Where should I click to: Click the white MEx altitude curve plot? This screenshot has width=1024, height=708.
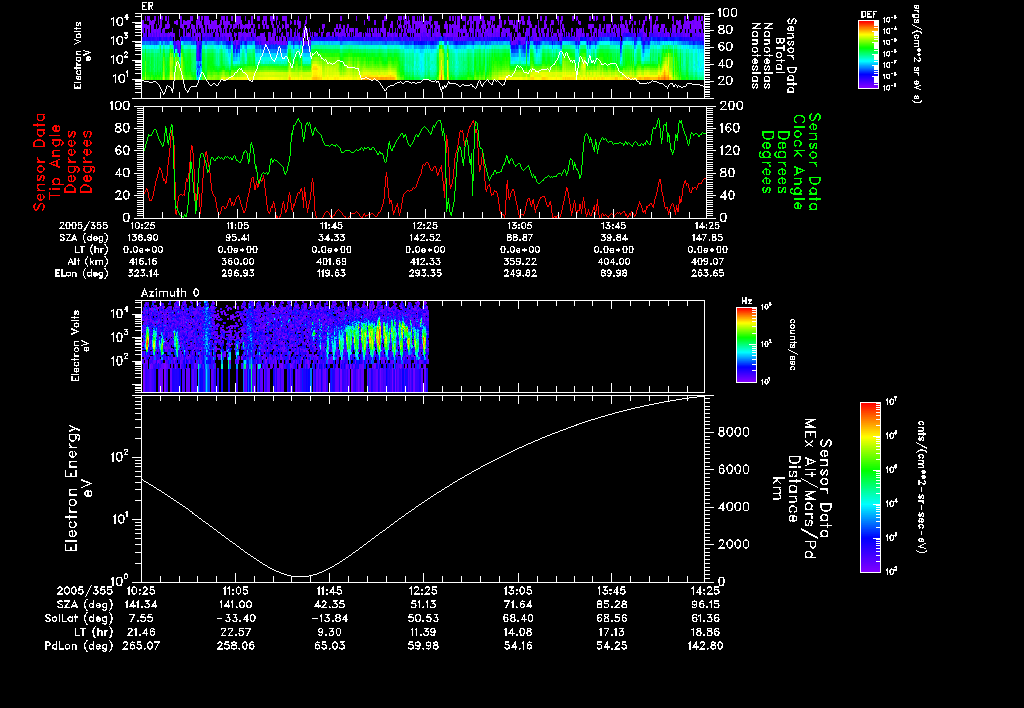click(x=423, y=488)
